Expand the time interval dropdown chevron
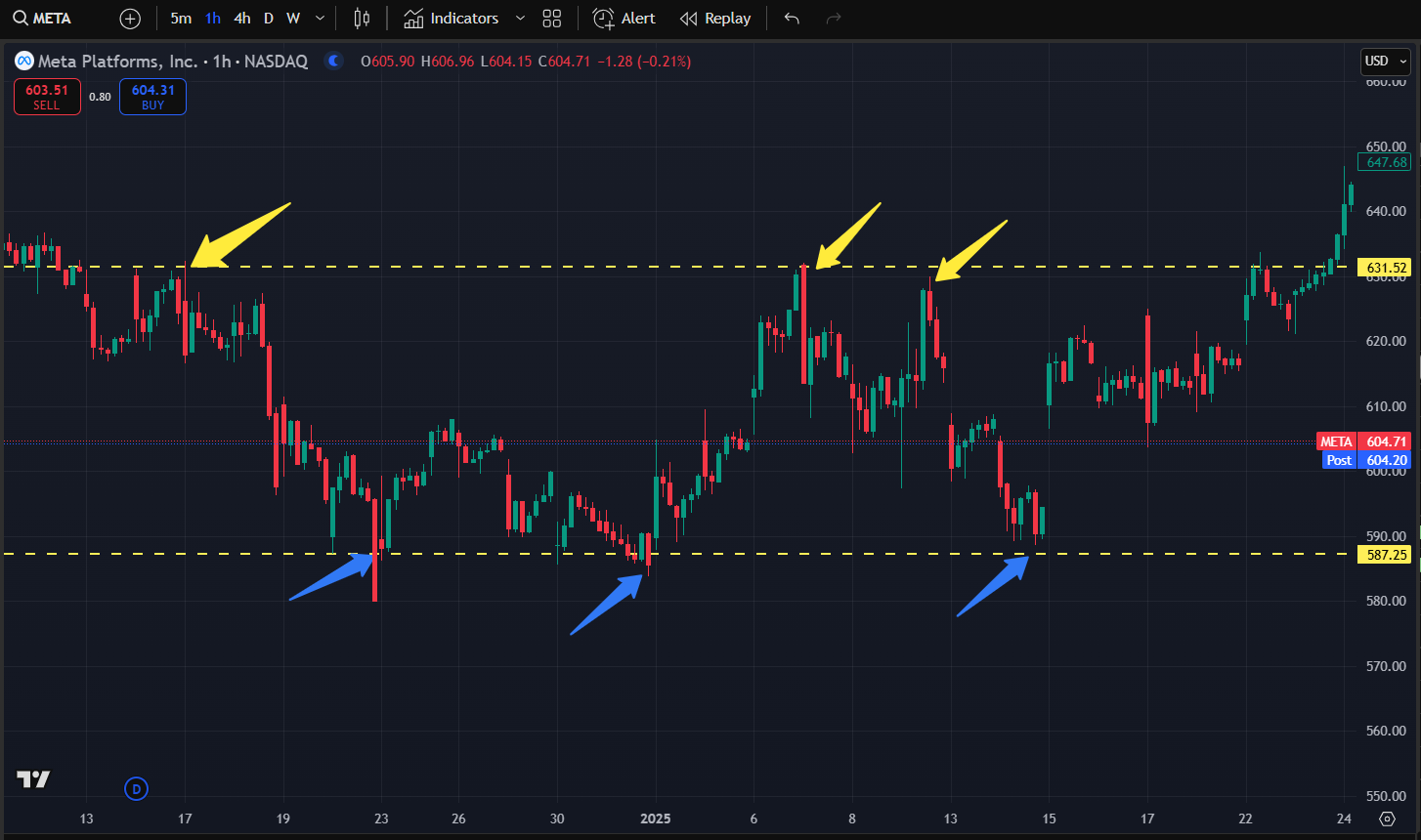 (320, 19)
